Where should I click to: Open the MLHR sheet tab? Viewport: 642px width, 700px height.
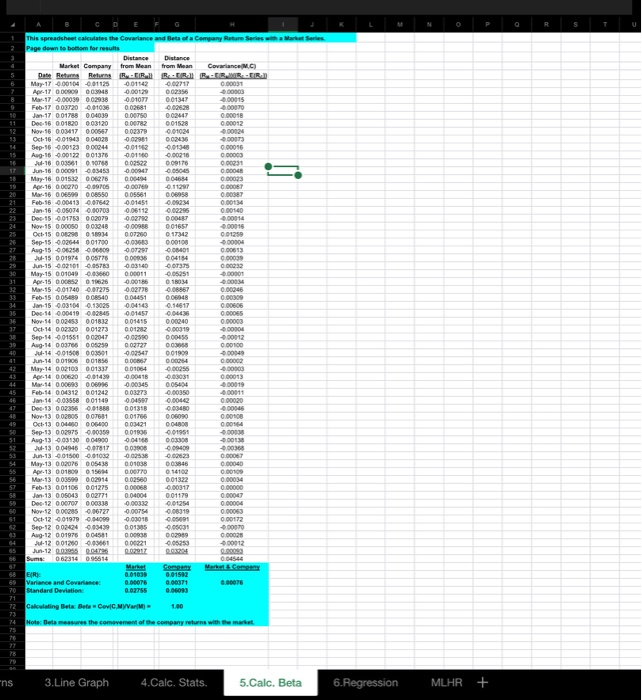[447, 683]
